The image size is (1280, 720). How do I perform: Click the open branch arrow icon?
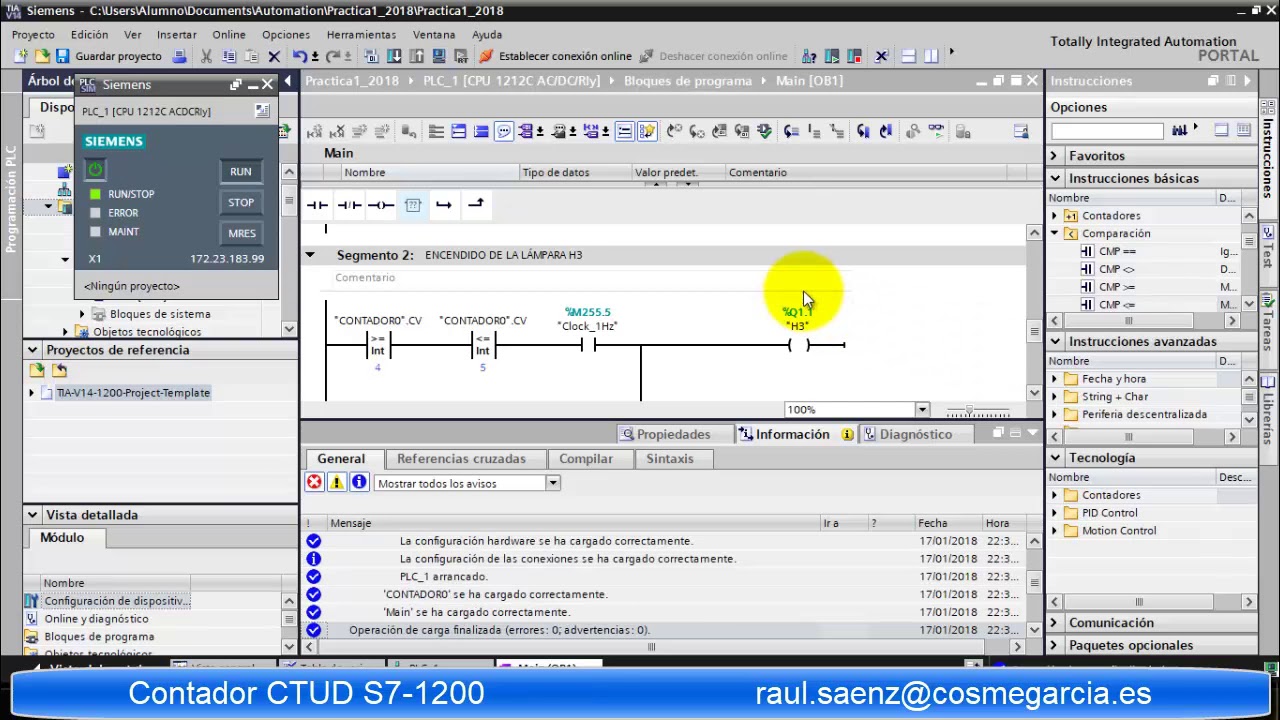tap(444, 204)
